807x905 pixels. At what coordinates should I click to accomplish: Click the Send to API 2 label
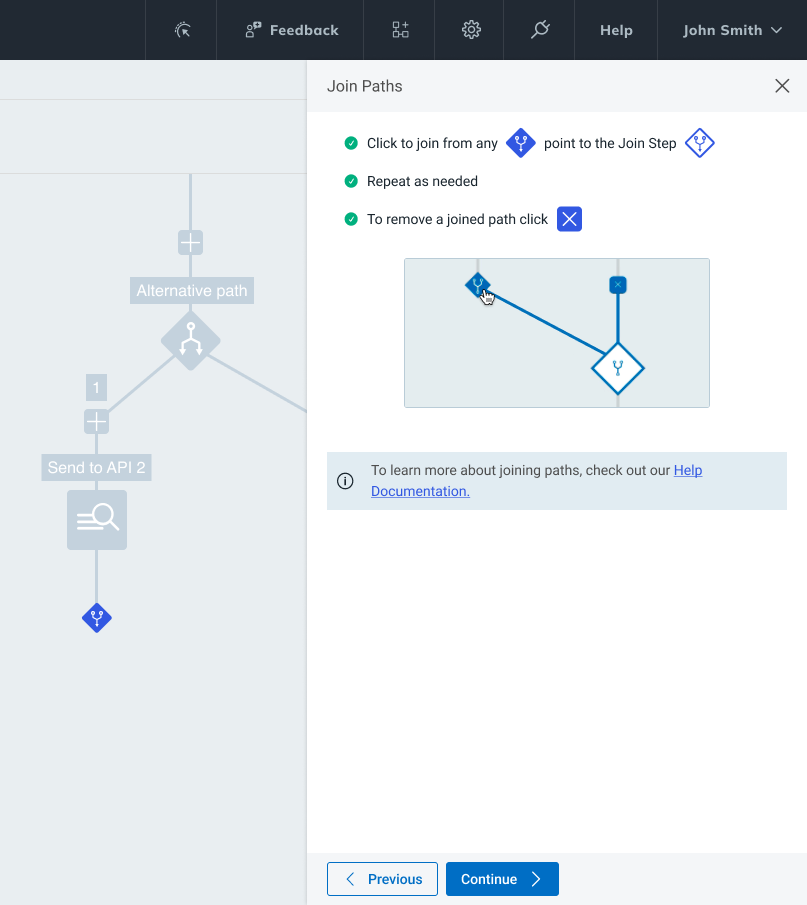tap(97, 467)
